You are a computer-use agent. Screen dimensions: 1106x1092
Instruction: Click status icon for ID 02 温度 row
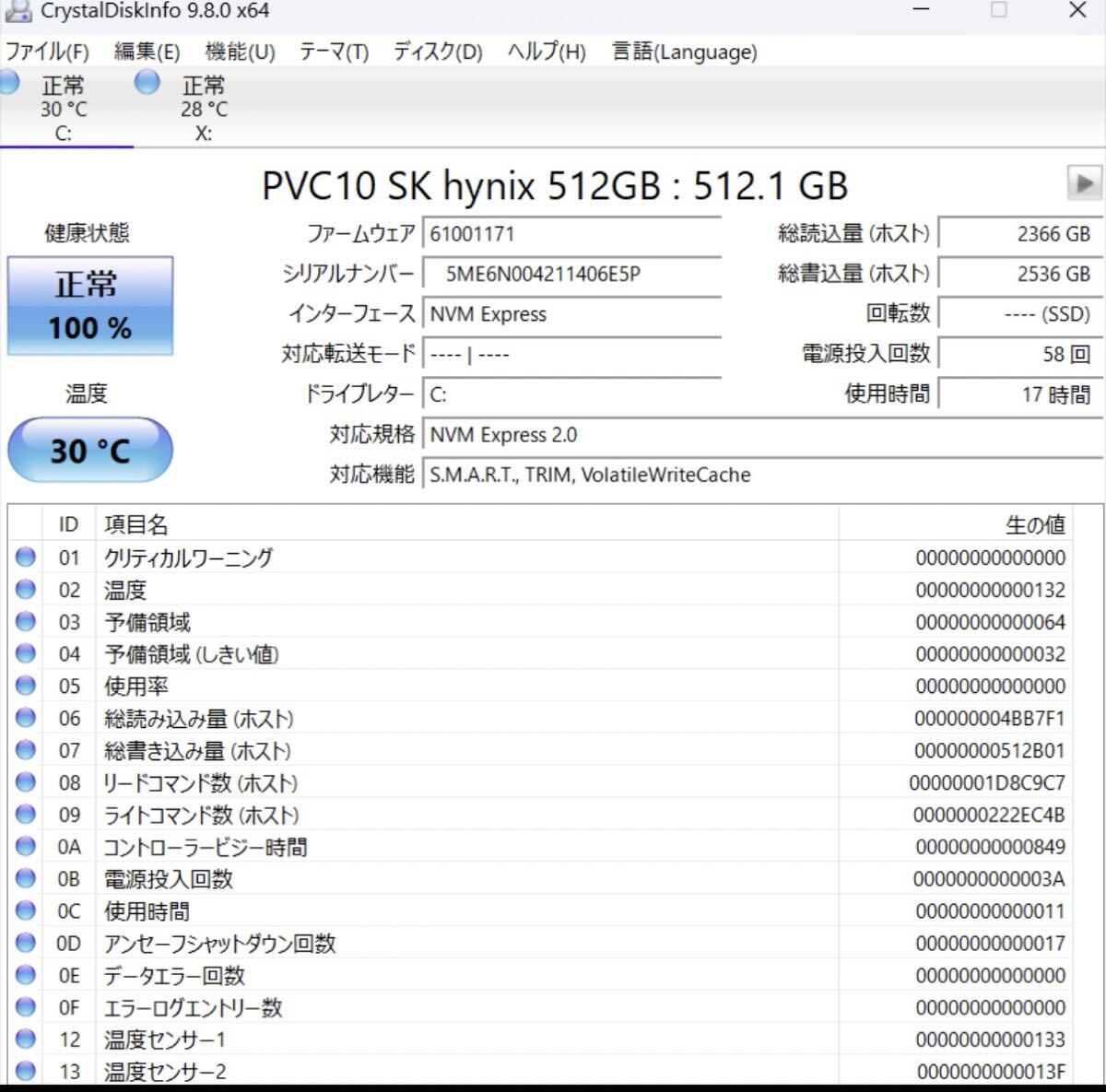click(26, 589)
